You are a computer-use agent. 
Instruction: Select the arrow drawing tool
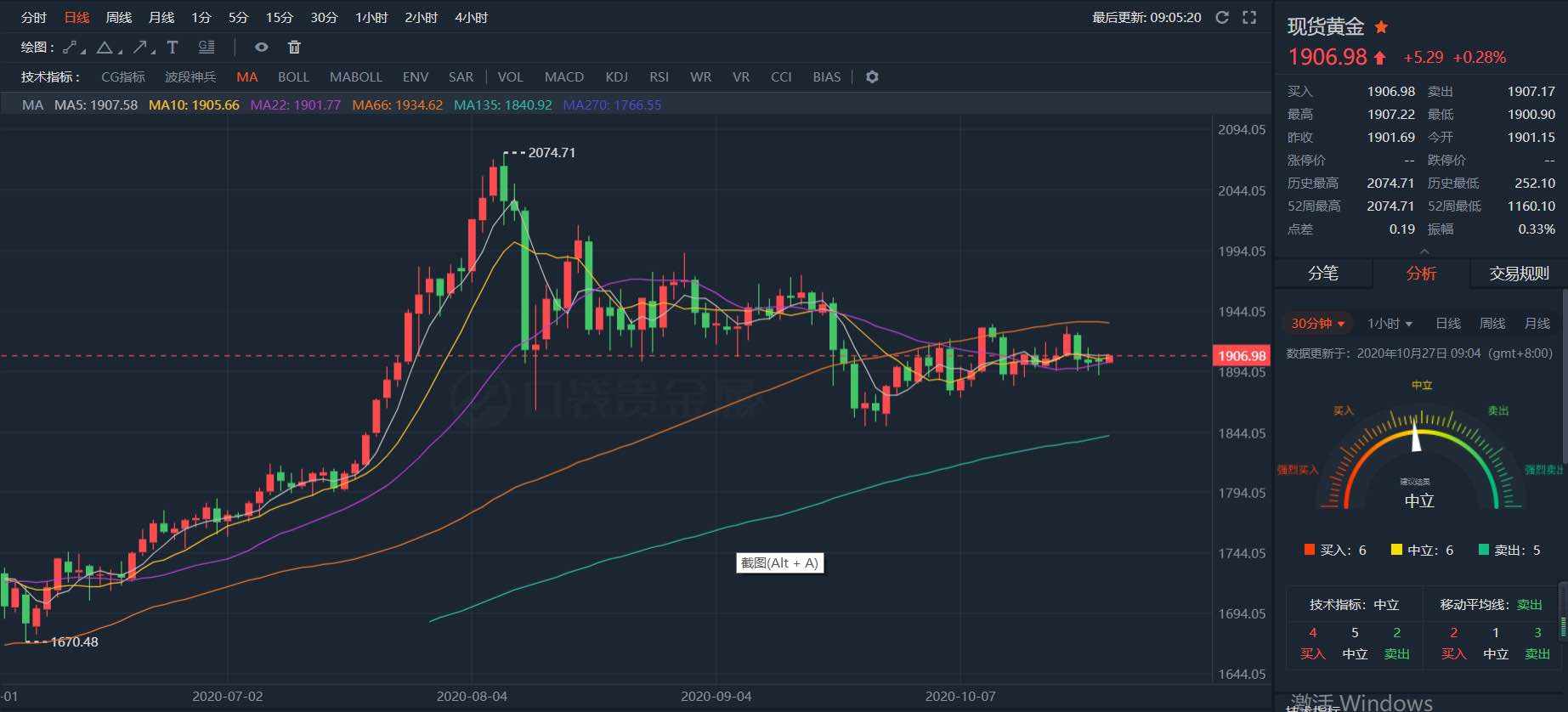[141, 48]
